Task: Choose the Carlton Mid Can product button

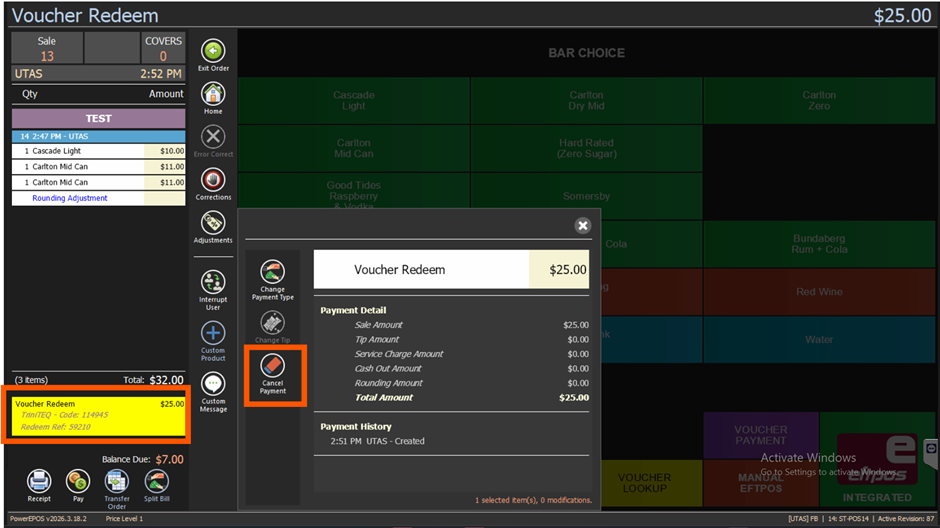Action: point(354,148)
